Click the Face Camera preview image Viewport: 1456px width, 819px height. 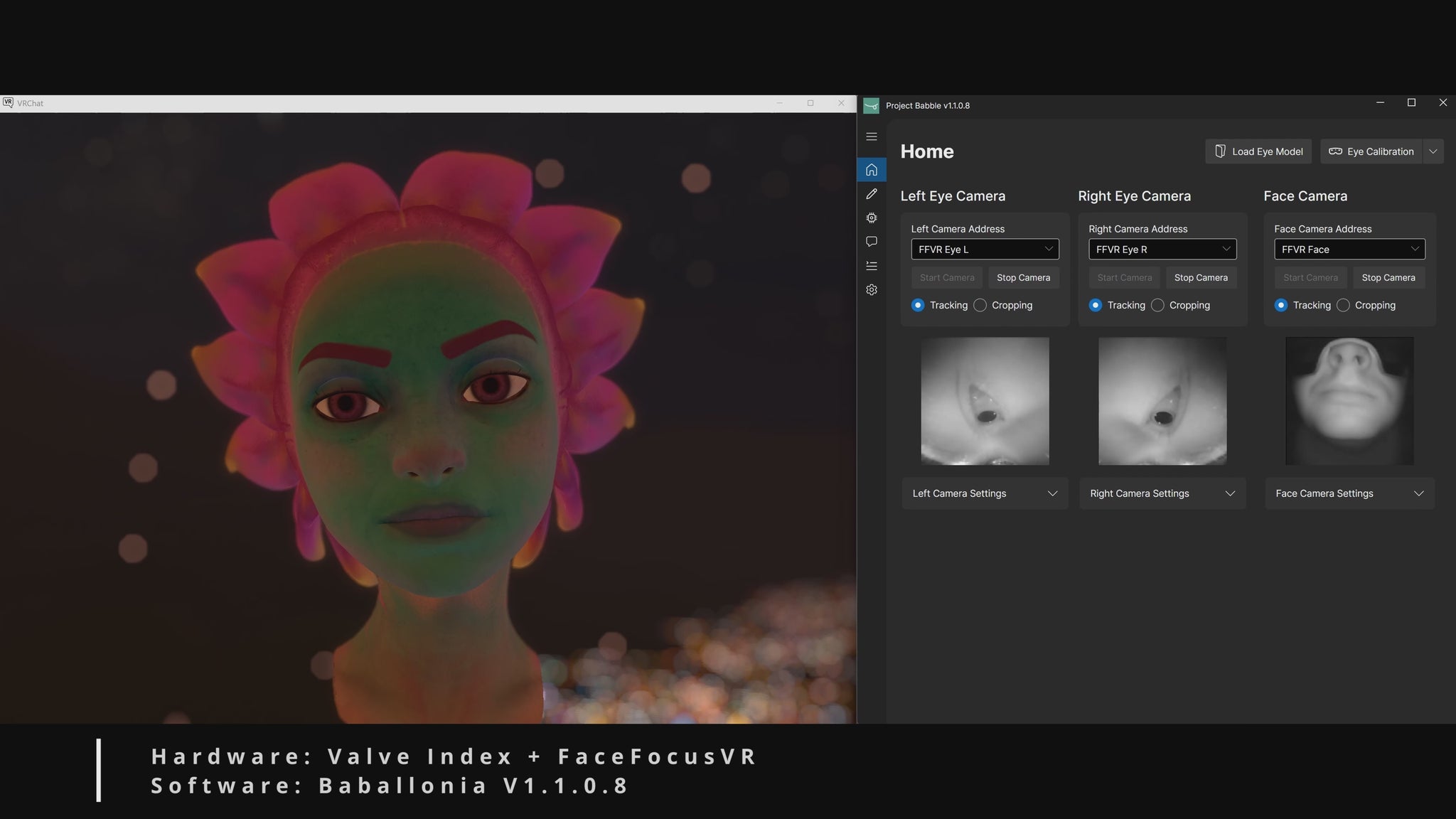tap(1349, 401)
